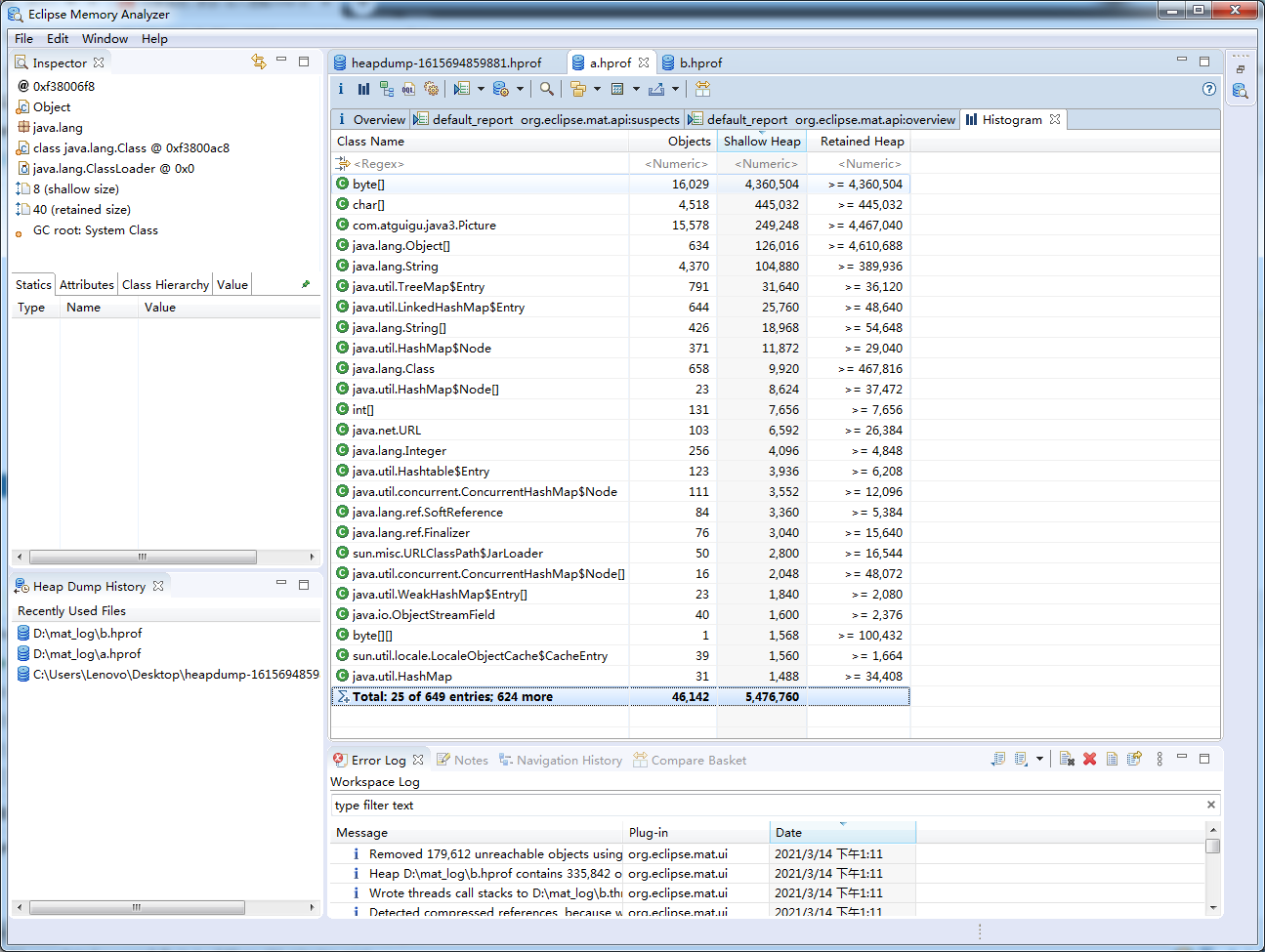
Task: Open dropdown next to reports icon
Action: pyautogui.click(x=481, y=89)
